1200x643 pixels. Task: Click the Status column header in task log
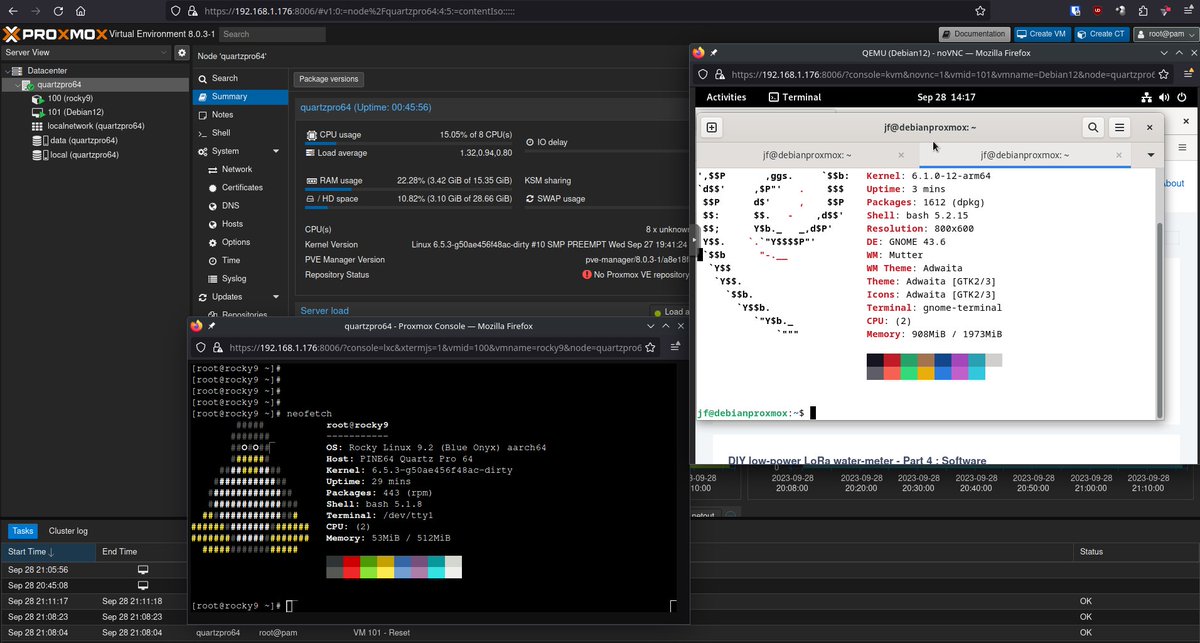click(x=1136, y=552)
